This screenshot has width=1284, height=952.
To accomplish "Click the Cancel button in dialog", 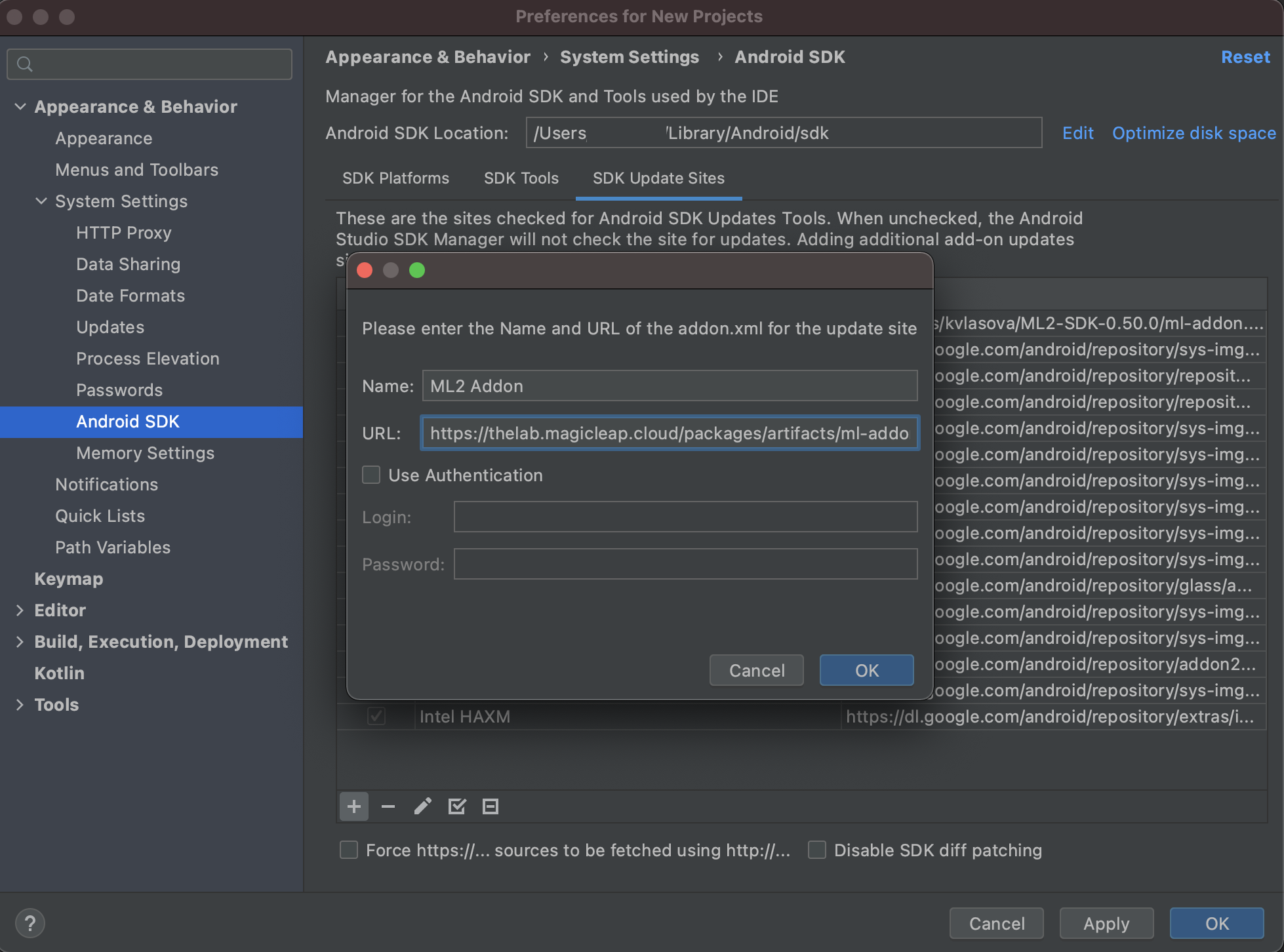I will (x=757, y=670).
